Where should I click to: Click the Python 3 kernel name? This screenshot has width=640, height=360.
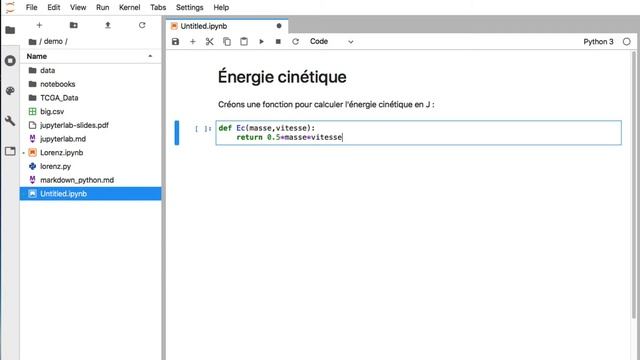pyautogui.click(x=598, y=42)
